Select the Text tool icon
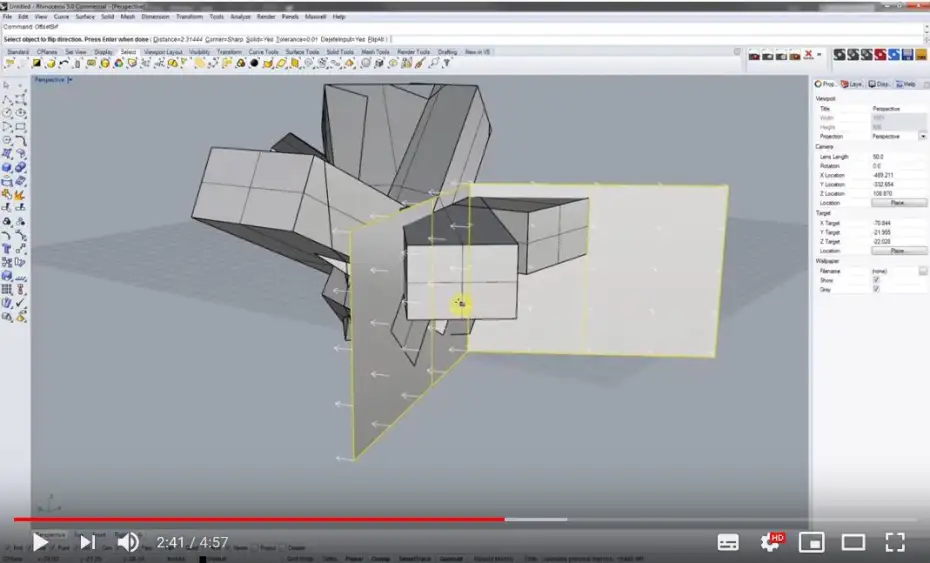The image size is (930, 563). pos(7,249)
